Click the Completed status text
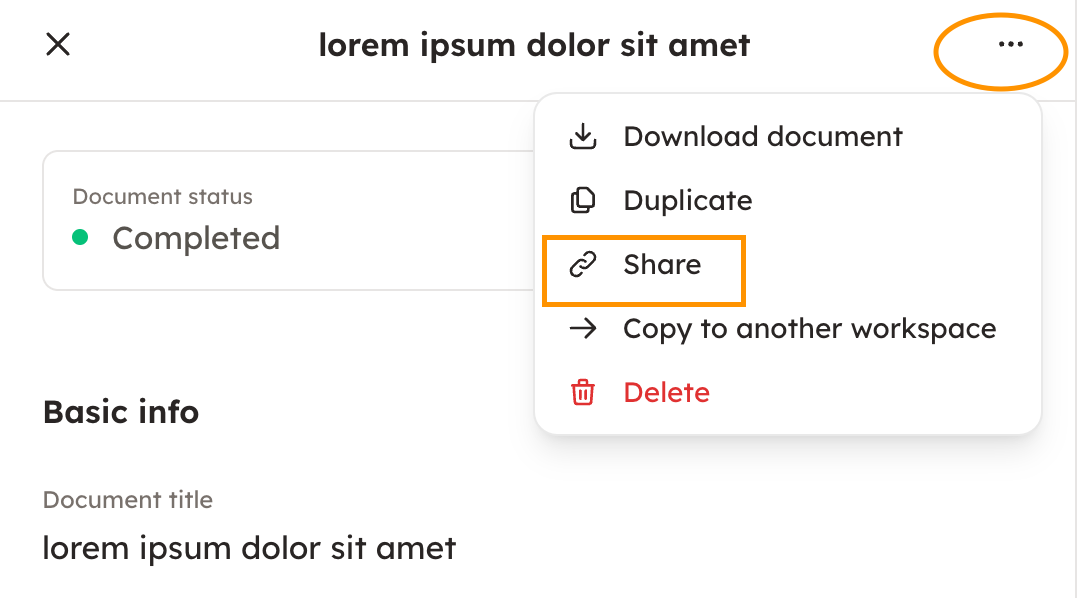Image resolution: width=1078 pixels, height=598 pixels. pos(196,238)
